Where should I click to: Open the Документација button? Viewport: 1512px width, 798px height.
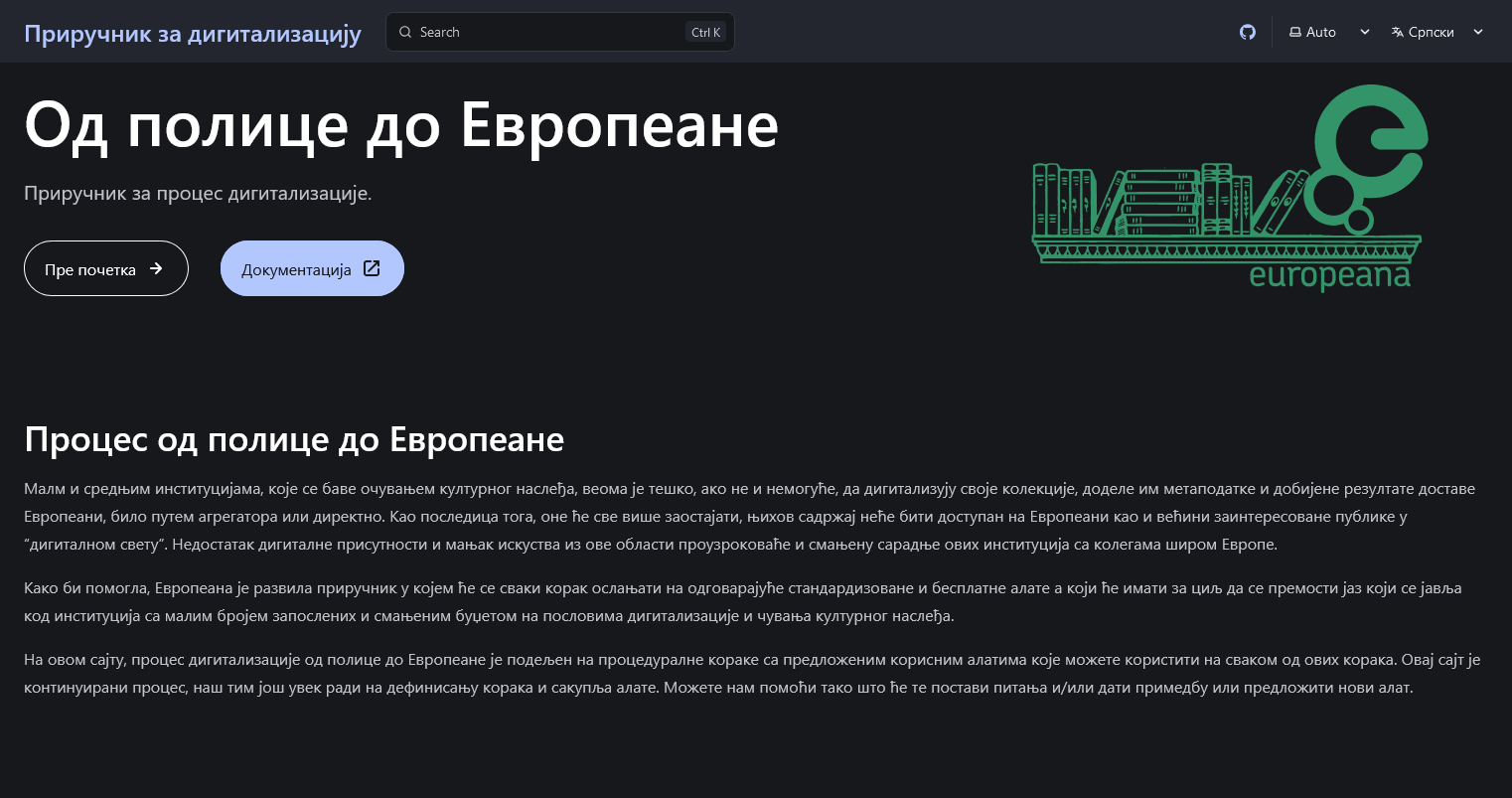tap(312, 268)
